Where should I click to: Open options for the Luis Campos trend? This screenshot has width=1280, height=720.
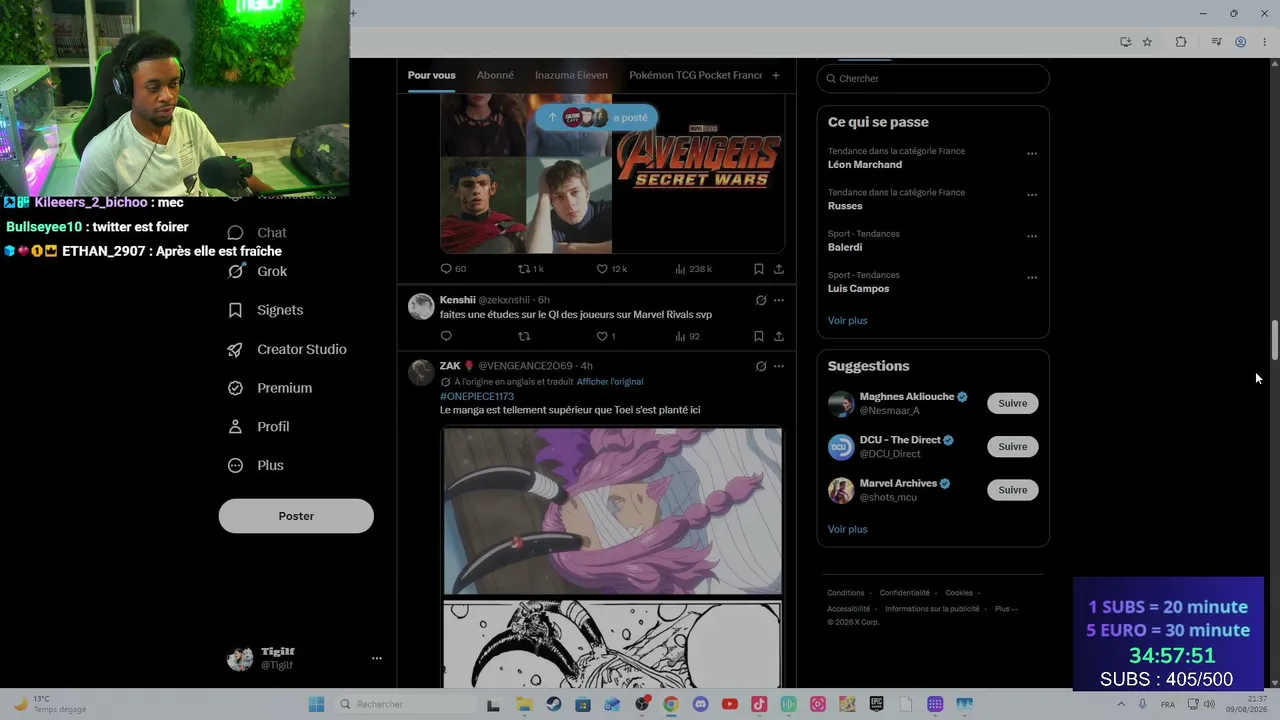pos(1032,278)
